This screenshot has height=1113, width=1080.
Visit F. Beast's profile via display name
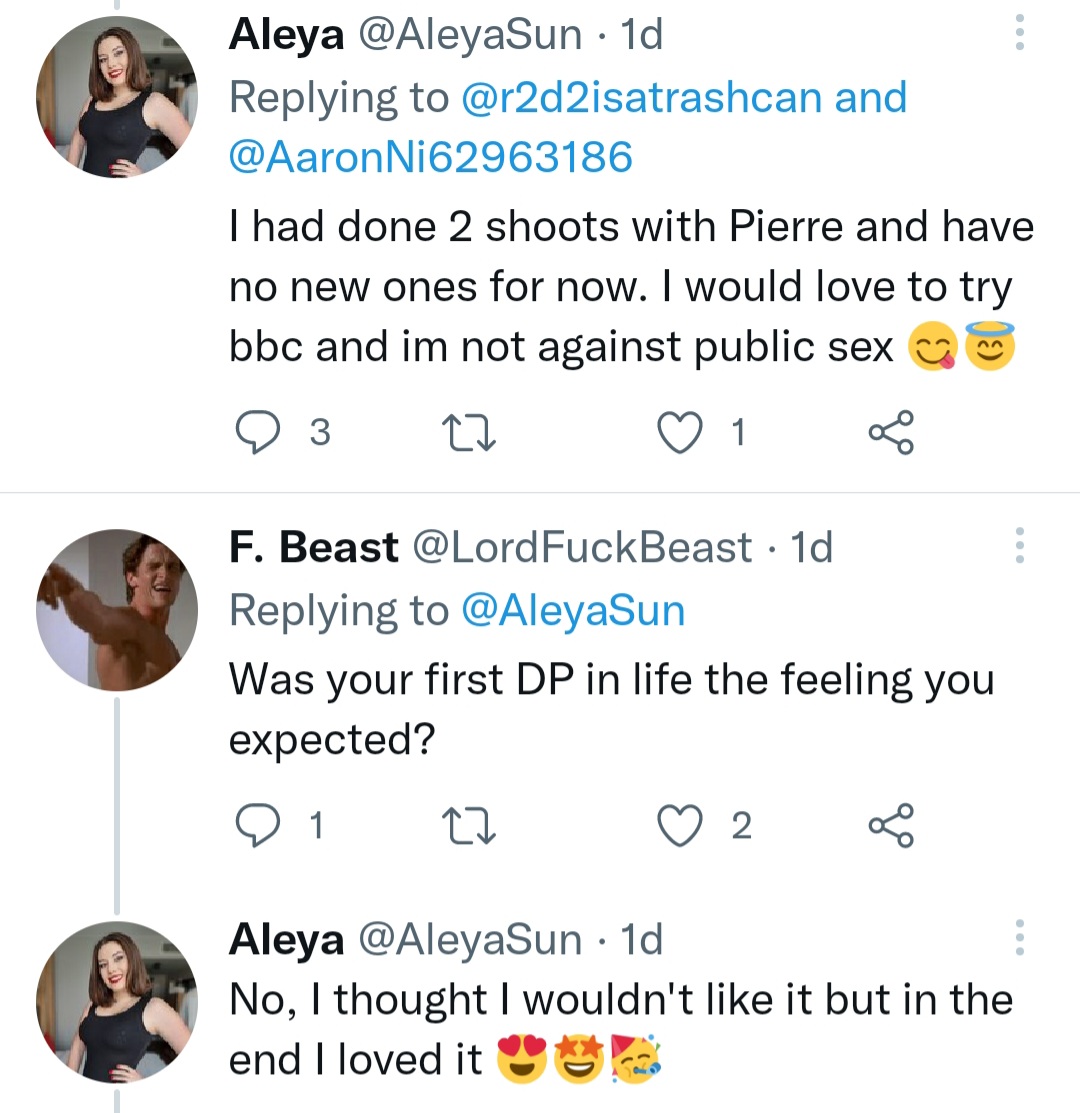tap(313, 547)
